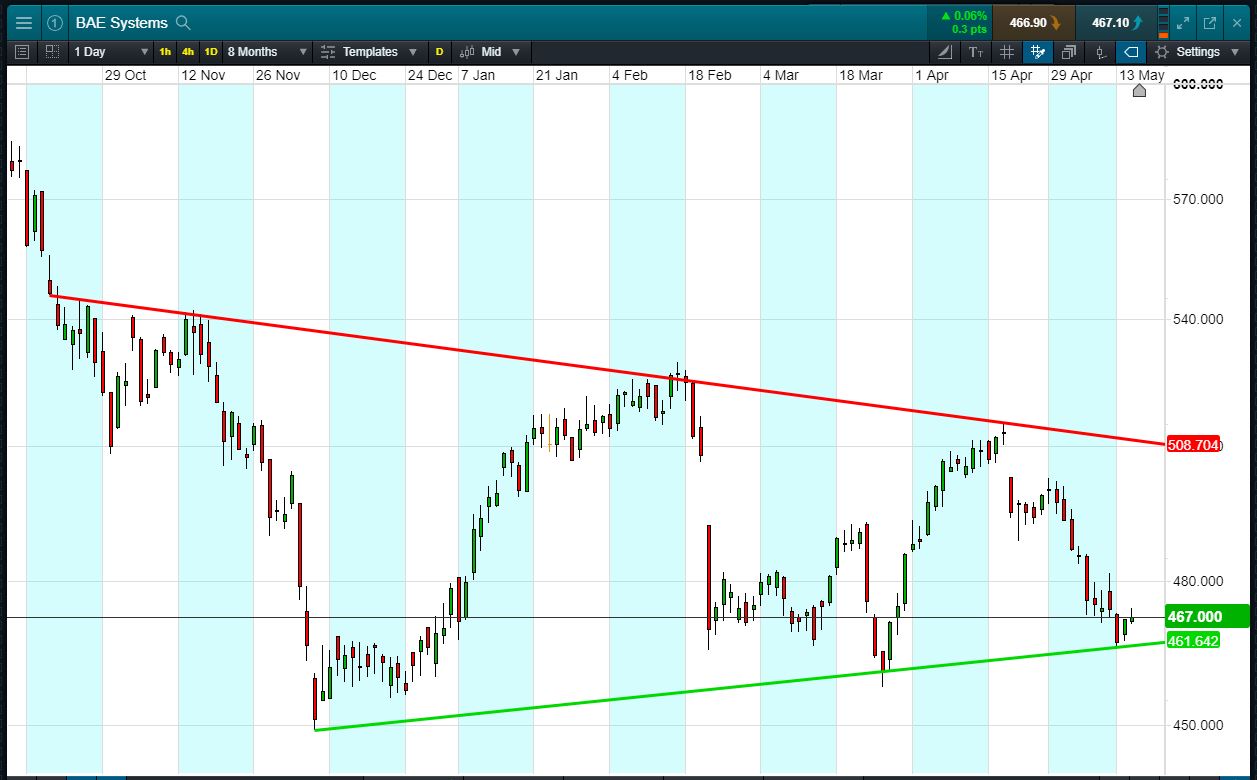Click the 13 May date label
Viewport: 1257px width, 780px height.
point(1141,75)
